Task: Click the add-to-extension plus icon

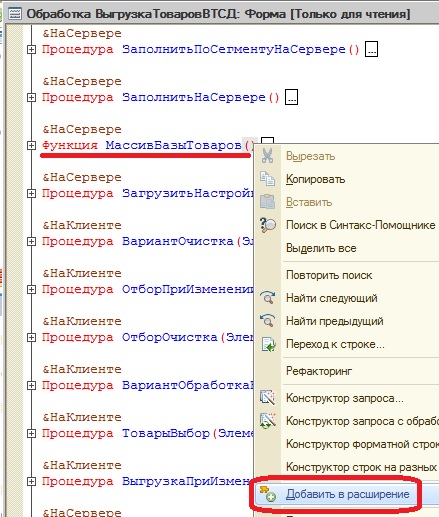Action: [268, 494]
